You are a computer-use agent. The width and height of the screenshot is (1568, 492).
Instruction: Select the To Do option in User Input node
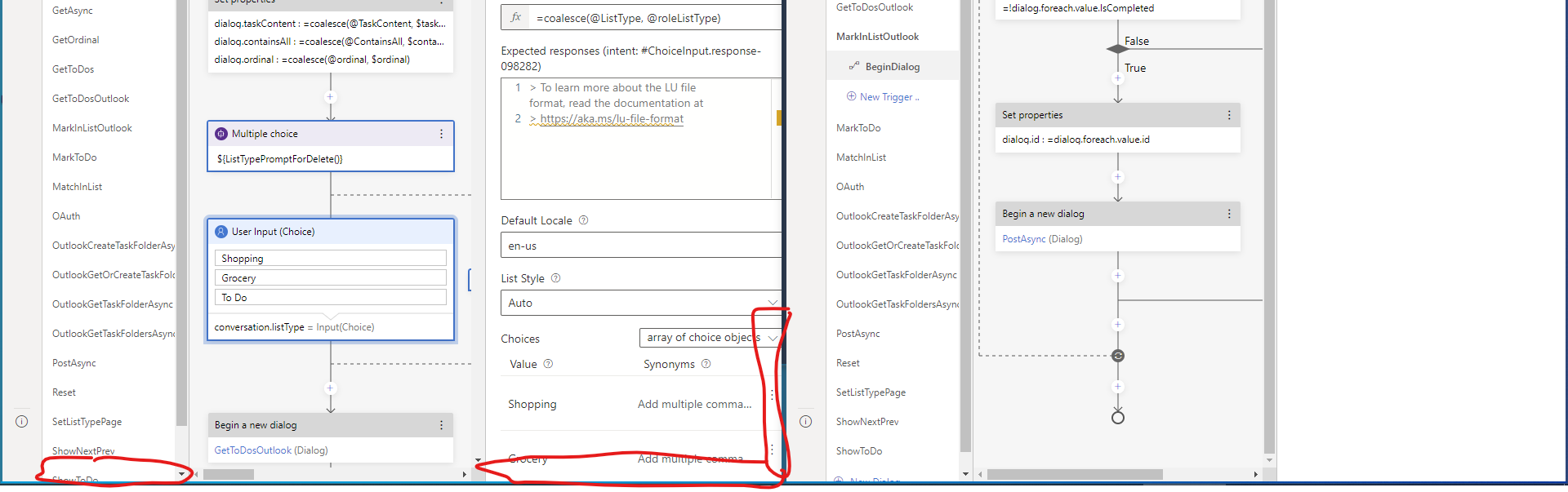click(331, 297)
